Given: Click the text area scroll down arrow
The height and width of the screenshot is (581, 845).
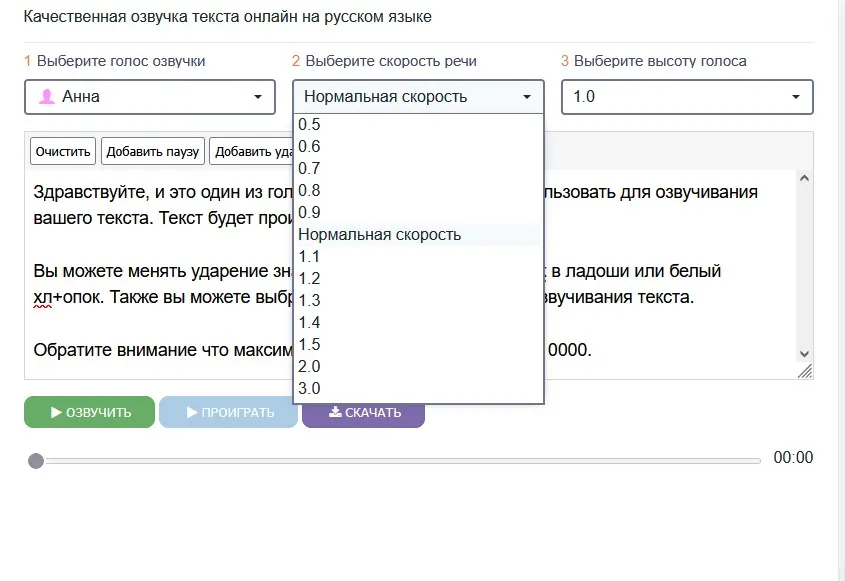Looking at the screenshot, I should pyautogui.click(x=805, y=354).
